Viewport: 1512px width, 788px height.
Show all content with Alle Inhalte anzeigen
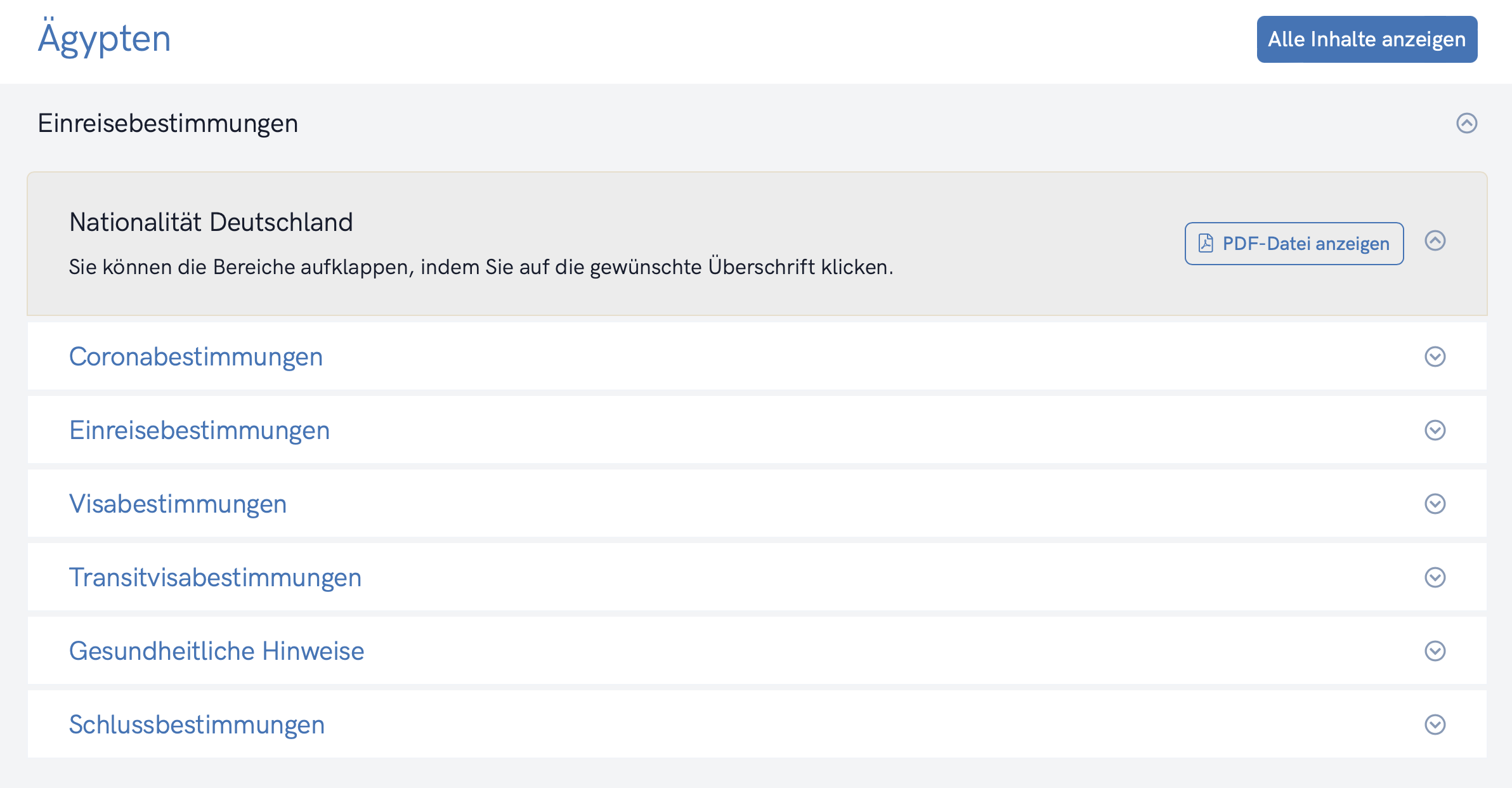coord(1367,39)
